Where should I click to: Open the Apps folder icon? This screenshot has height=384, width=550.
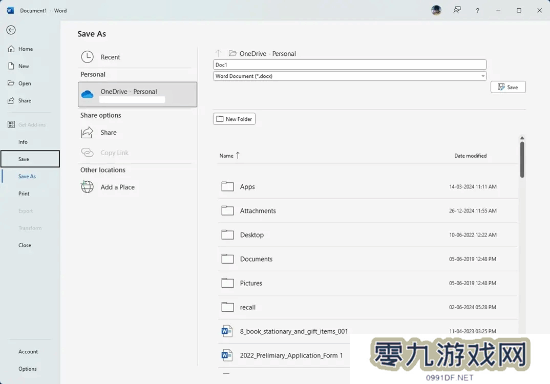pyautogui.click(x=227, y=186)
